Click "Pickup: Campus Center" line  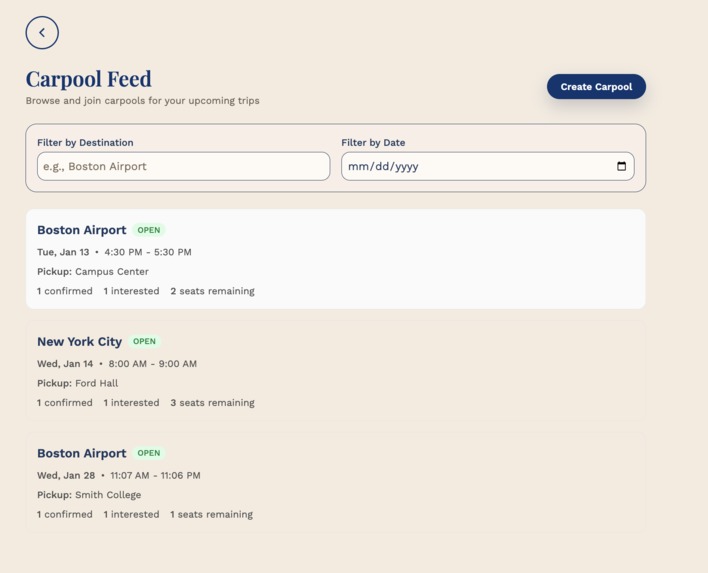[x=93, y=272]
